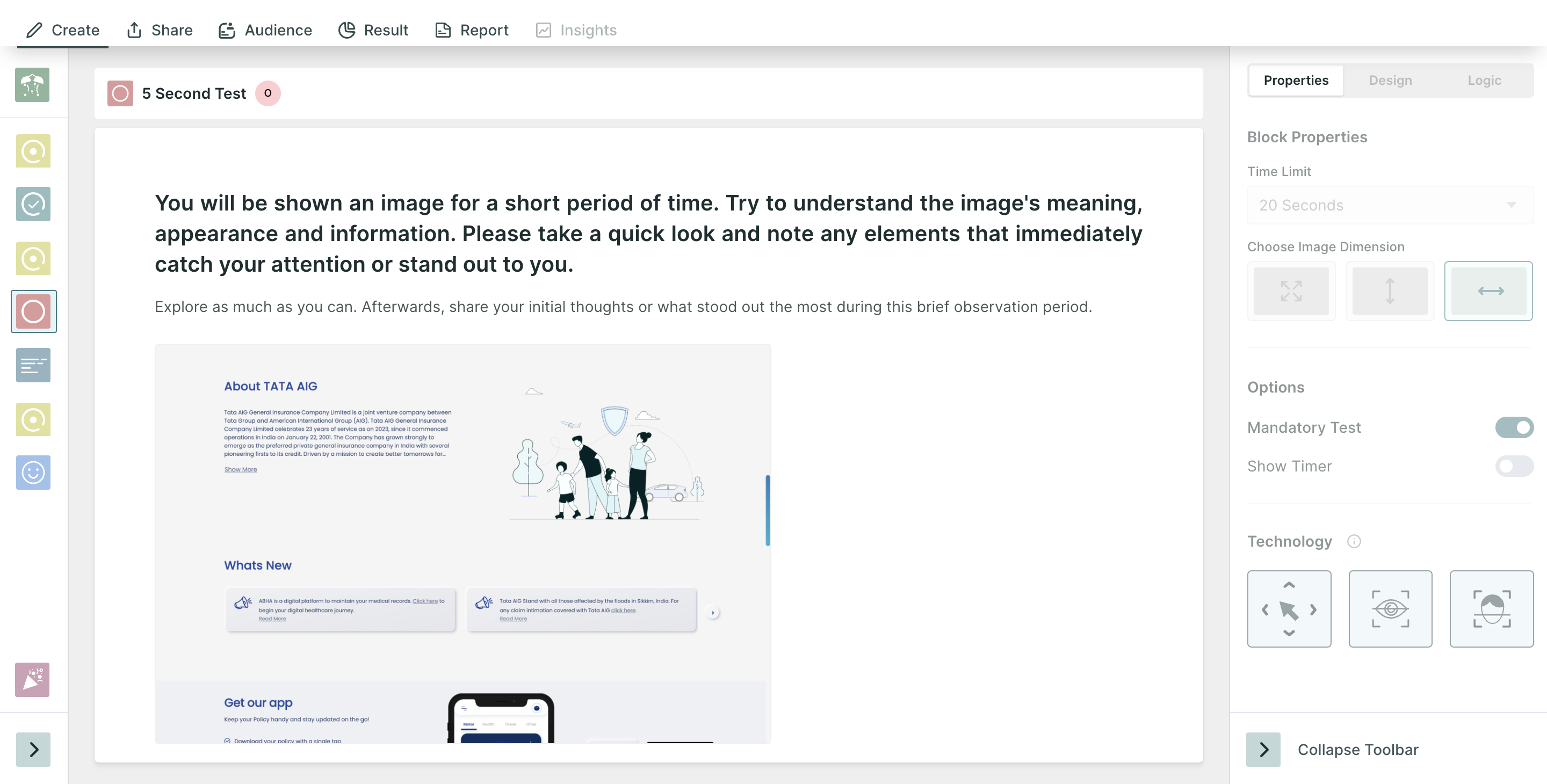Select the first yellow target block in the sidebar
Image resolution: width=1547 pixels, height=784 pixels.
(x=33, y=151)
